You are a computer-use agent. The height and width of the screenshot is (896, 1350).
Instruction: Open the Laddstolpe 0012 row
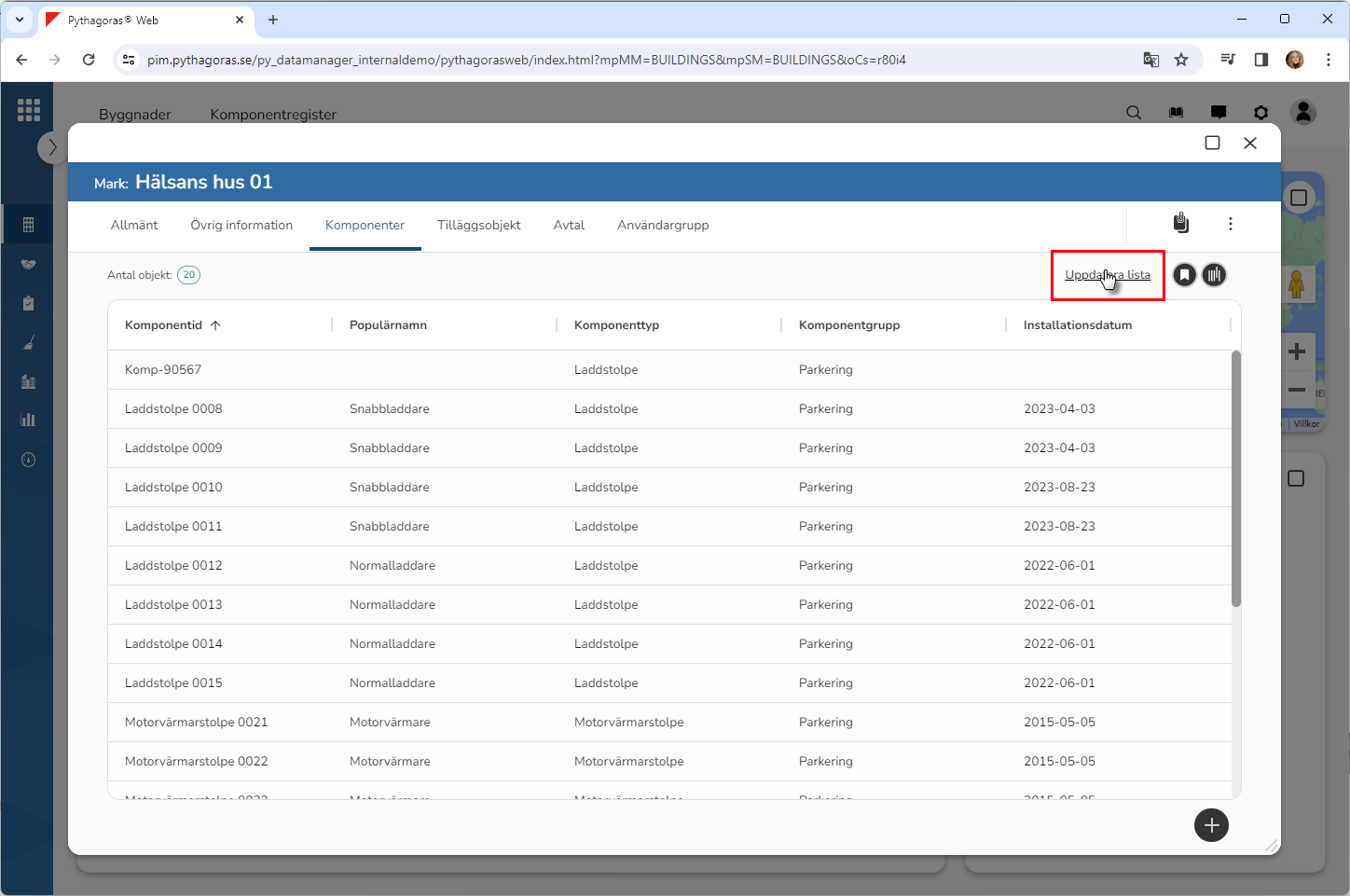point(173,566)
